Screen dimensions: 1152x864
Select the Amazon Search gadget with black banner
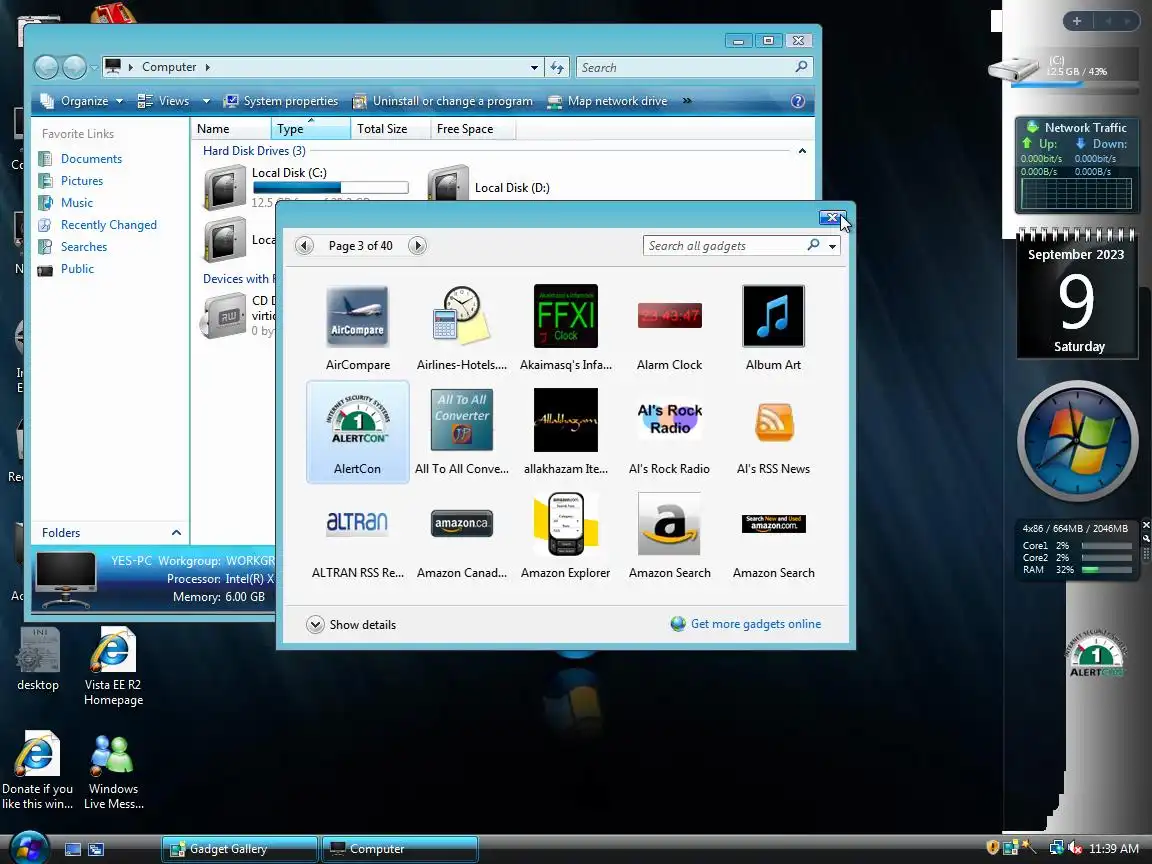click(774, 524)
